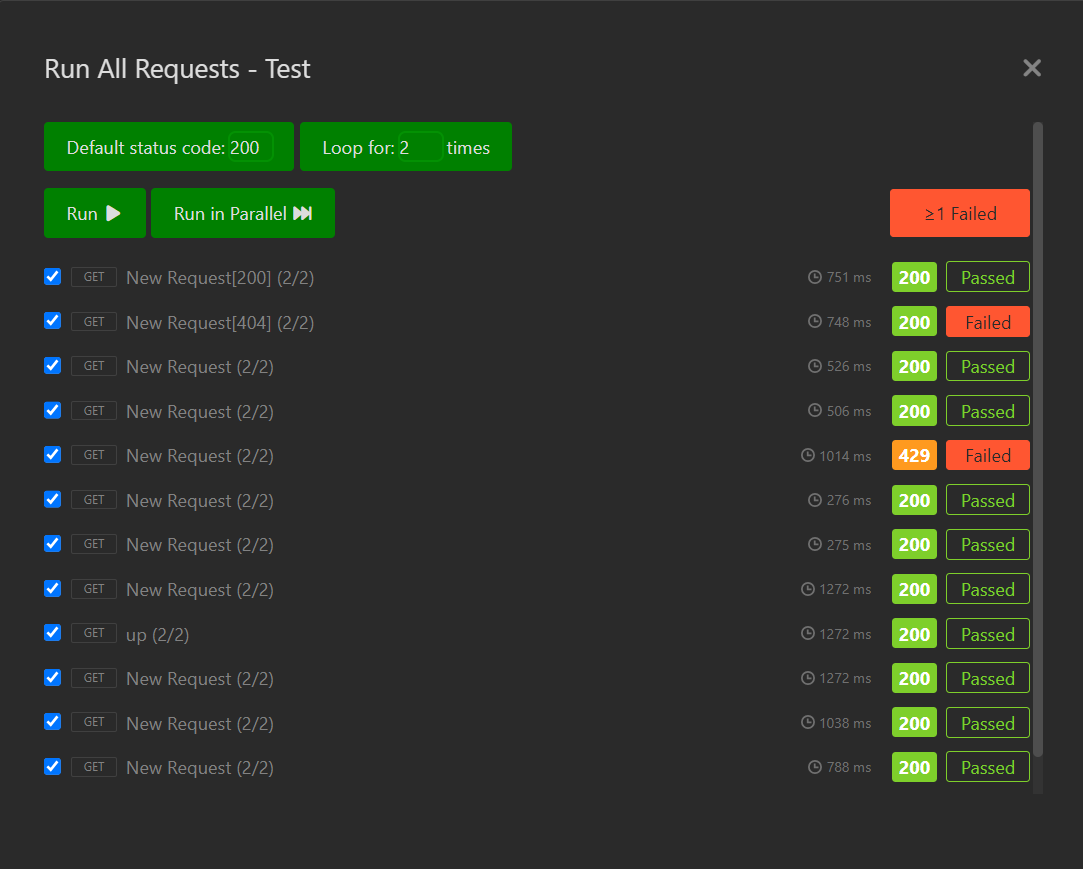
Task: Click clock icon beside 751 ms
Action: click(x=814, y=277)
